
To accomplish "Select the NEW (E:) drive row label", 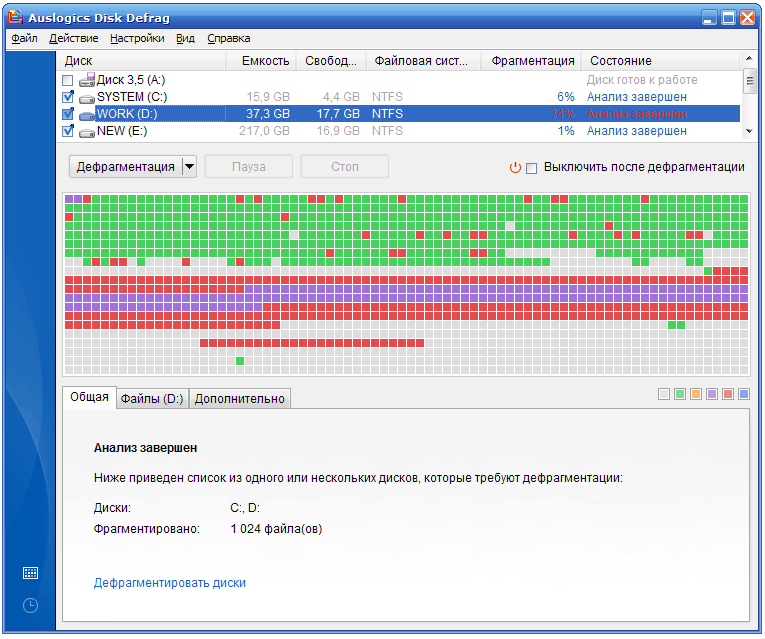I will [x=122, y=131].
